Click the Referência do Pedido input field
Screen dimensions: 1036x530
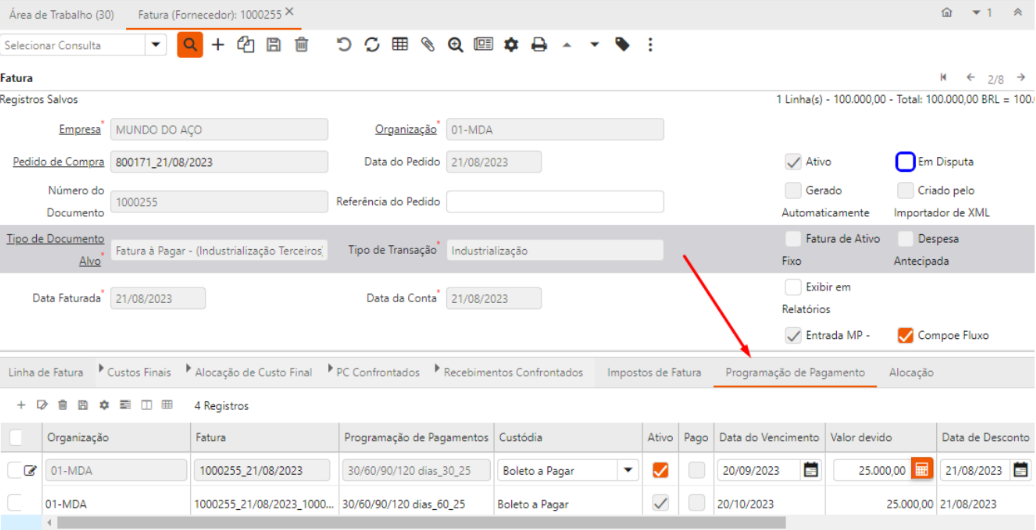555,201
